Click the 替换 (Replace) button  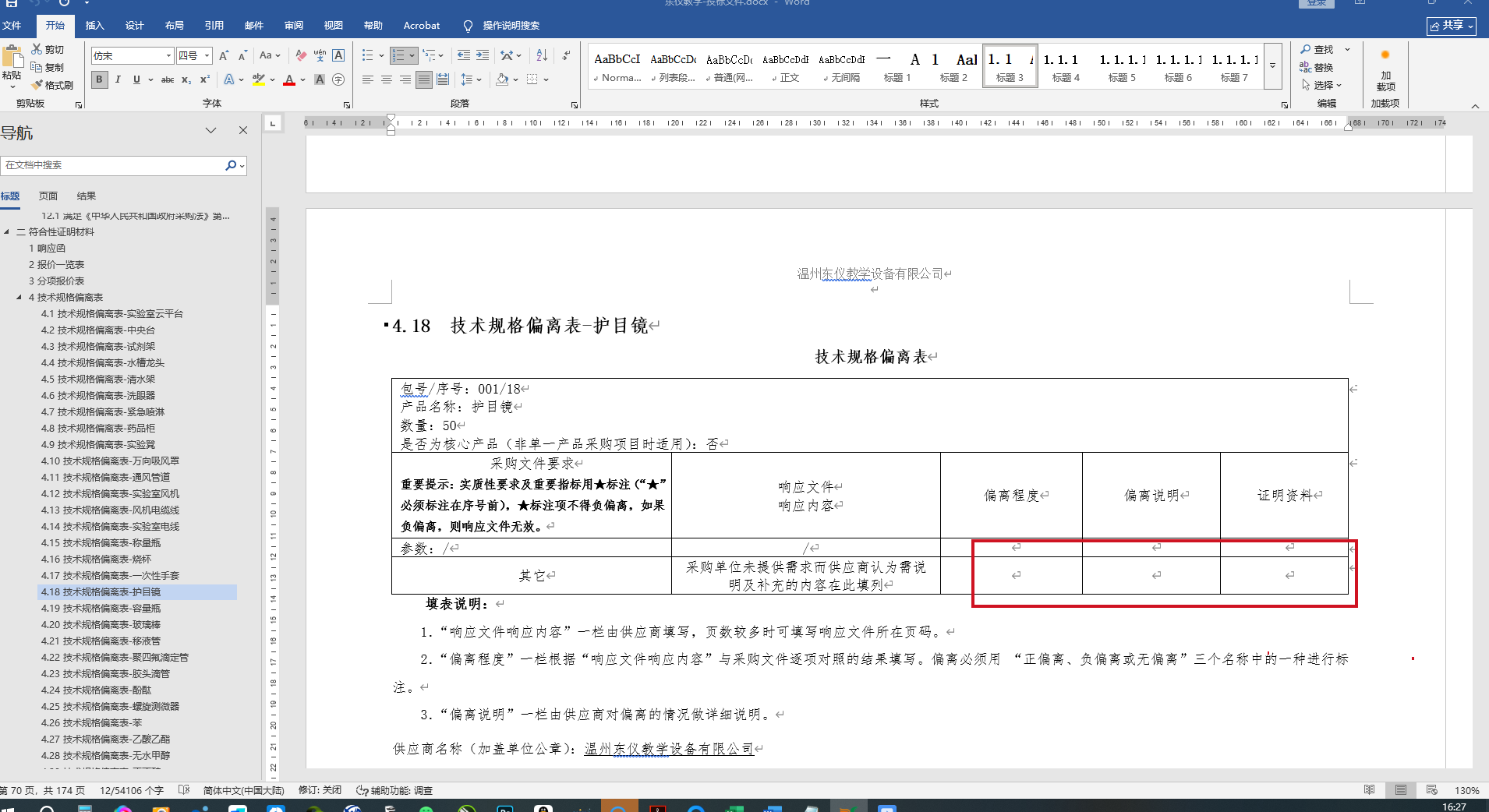1317,68
